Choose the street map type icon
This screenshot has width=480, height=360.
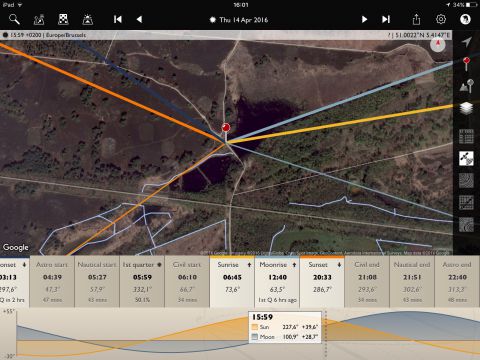click(466, 202)
